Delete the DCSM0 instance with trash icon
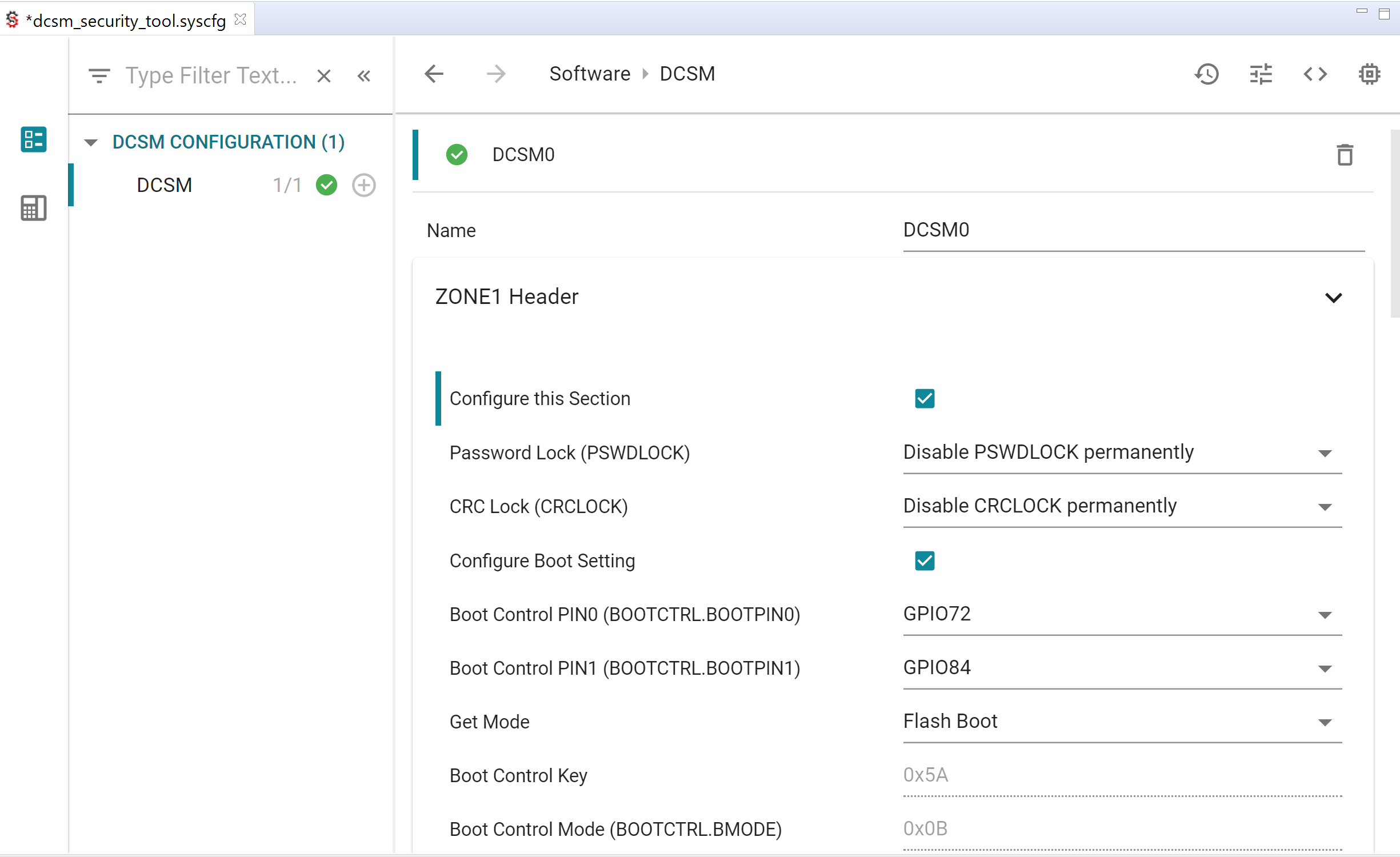This screenshot has height=857, width=1400. point(1345,155)
